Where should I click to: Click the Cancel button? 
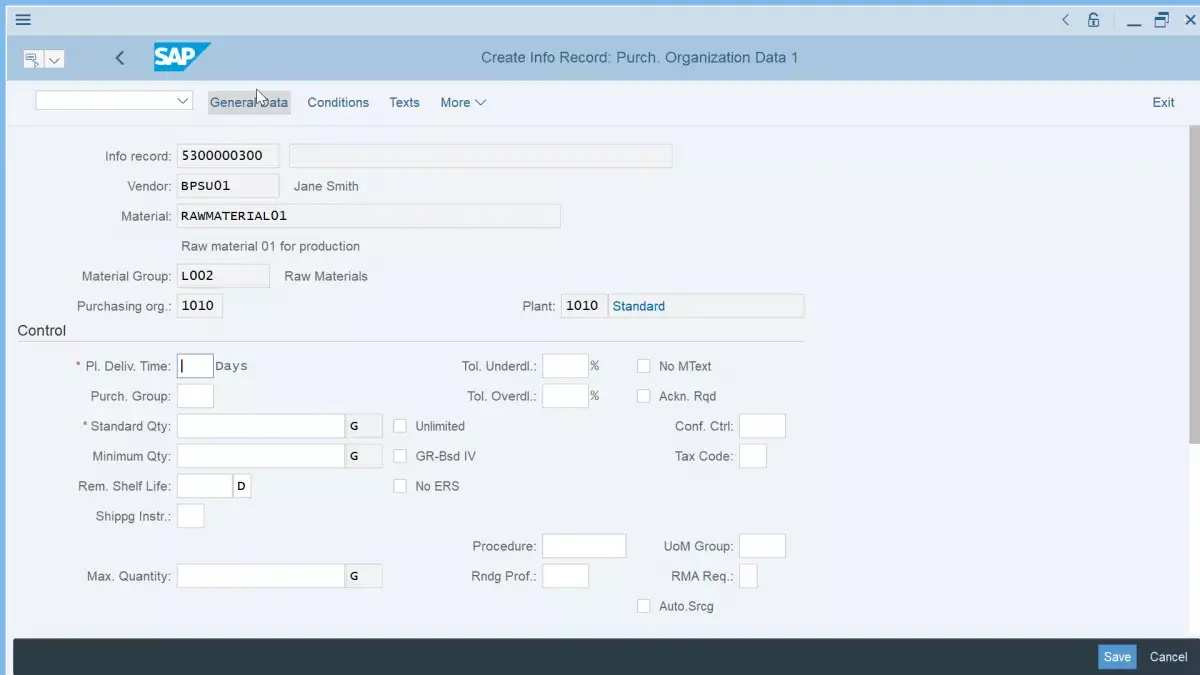[1168, 657]
